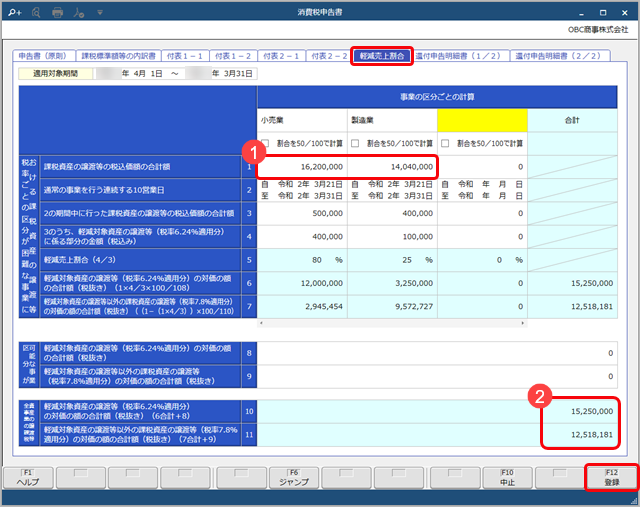Open print preview with the document-magnifier icon
Image resolution: width=640 pixels, height=507 pixels.
point(36,13)
